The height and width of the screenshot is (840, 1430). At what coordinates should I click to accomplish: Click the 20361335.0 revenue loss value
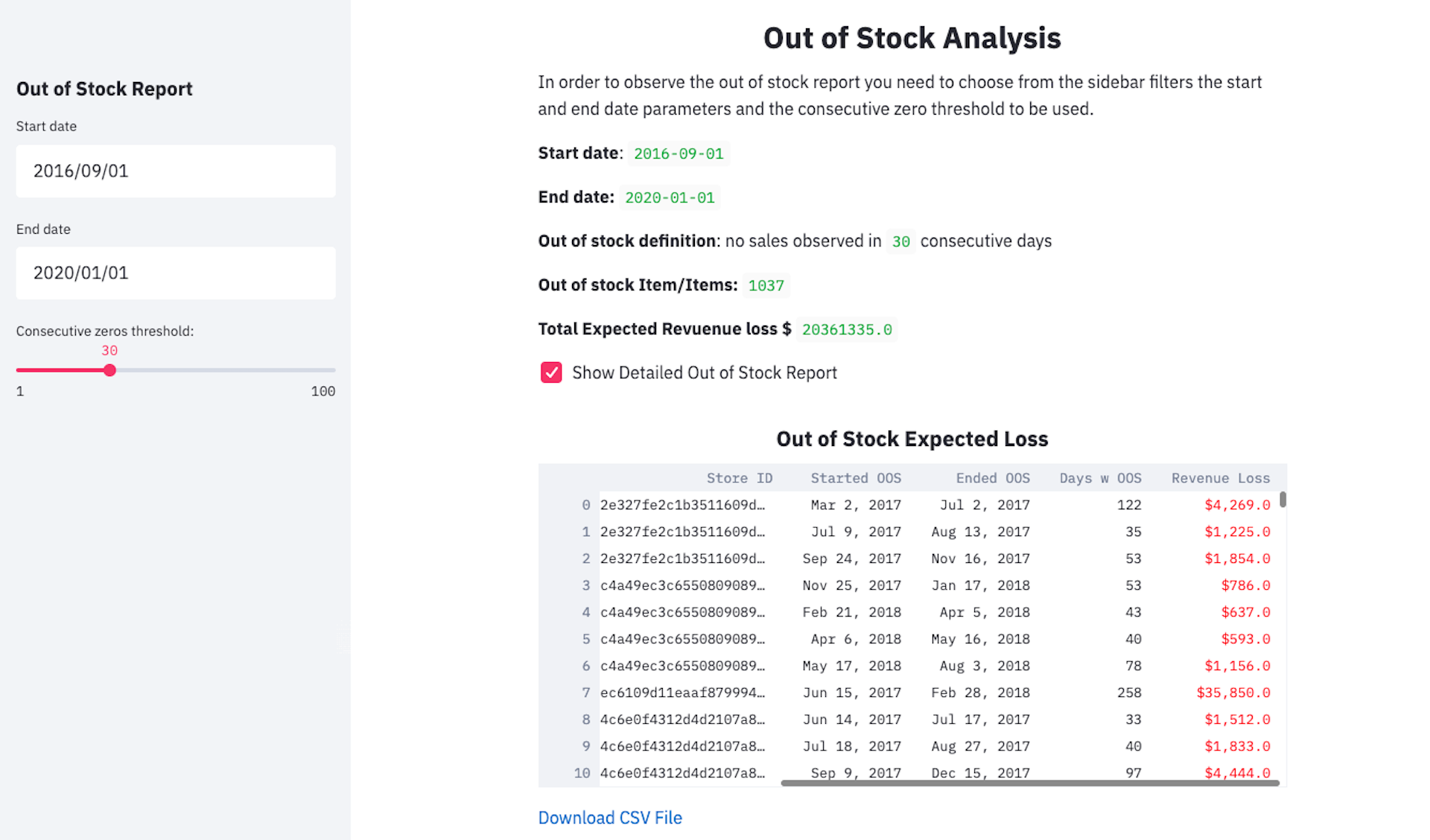coord(847,328)
